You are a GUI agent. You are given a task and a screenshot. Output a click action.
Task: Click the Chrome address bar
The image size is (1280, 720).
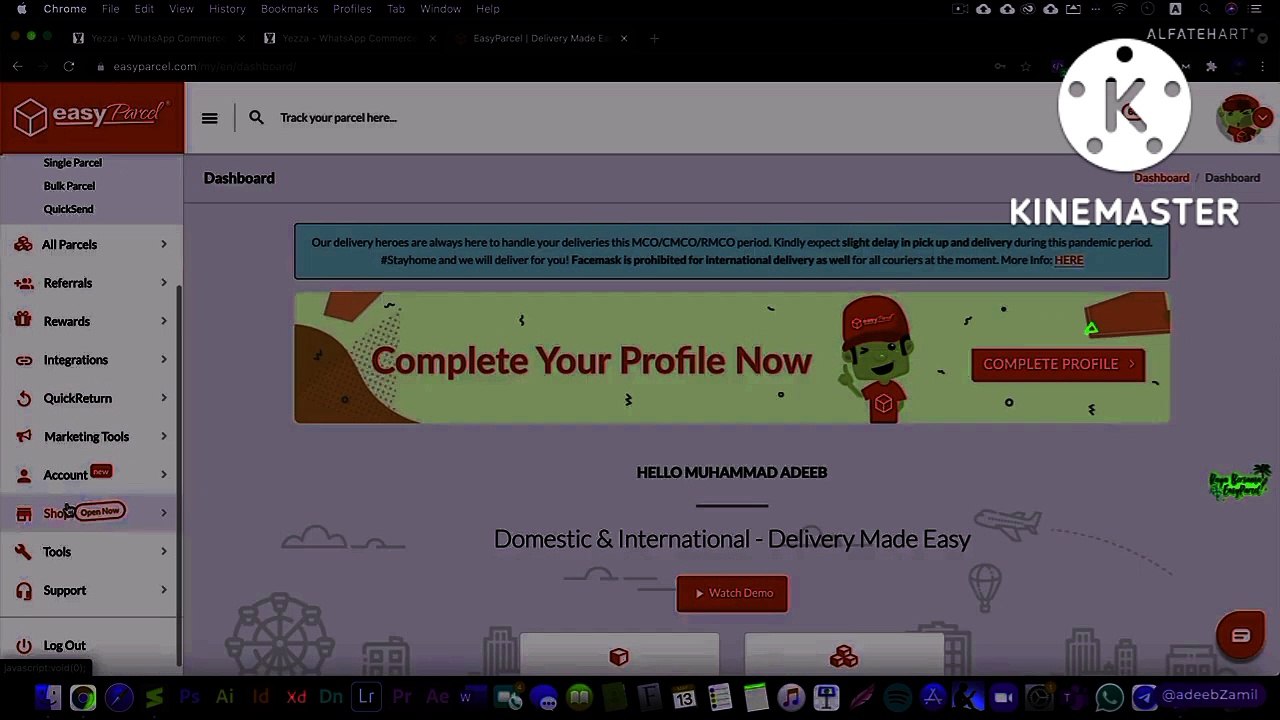[x=540, y=66]
